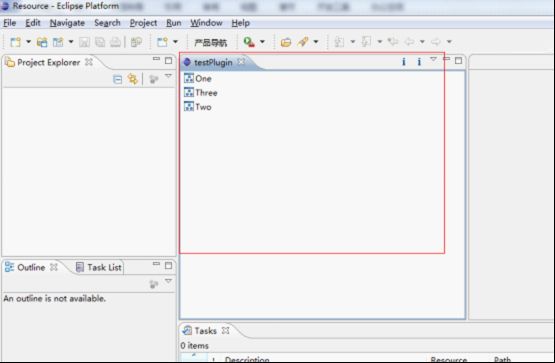Click the 0 items label in Tasks

[194, 346]
